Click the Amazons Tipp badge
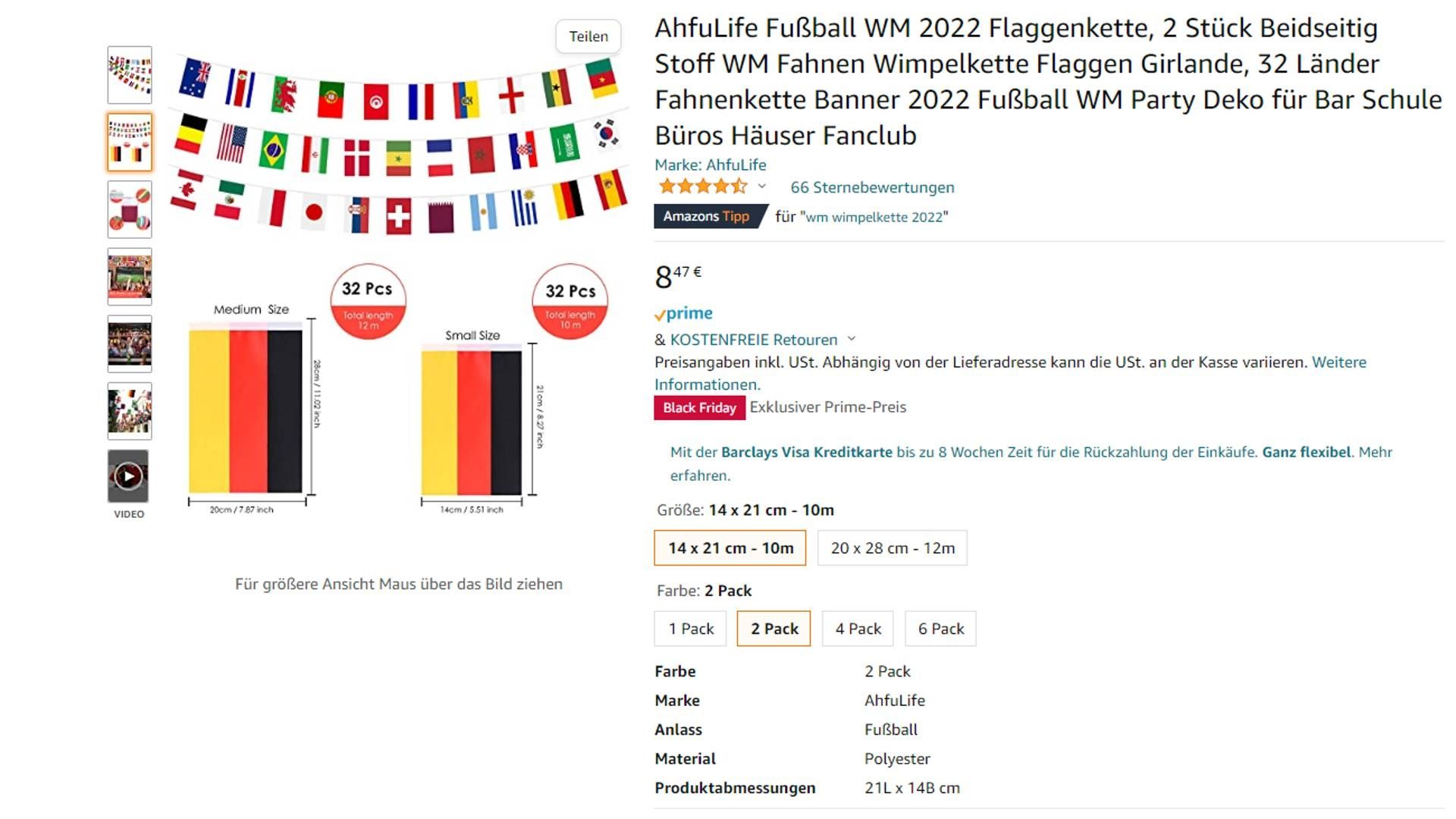Image resolution: width=1456 pixels, height=819 pixels. click(705, 216)
